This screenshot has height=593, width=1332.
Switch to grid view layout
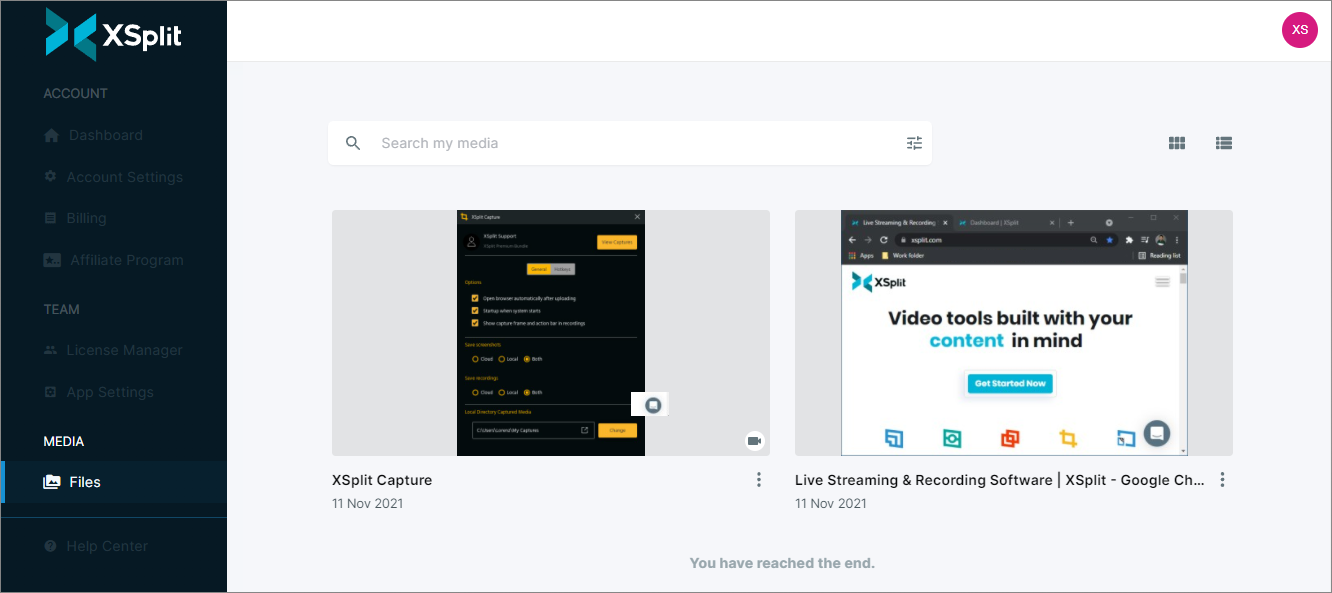tap(1177, 143)
